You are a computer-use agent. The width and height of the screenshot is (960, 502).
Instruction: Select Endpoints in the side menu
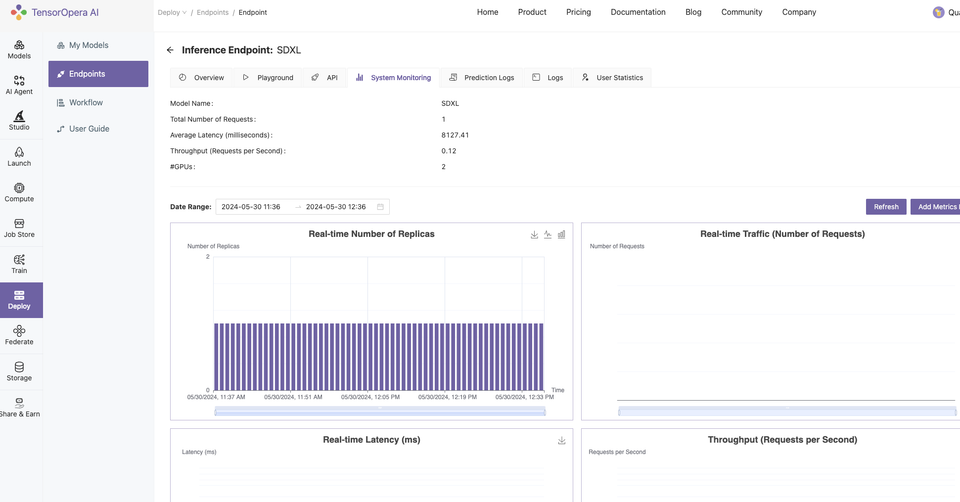pos(98,74)
